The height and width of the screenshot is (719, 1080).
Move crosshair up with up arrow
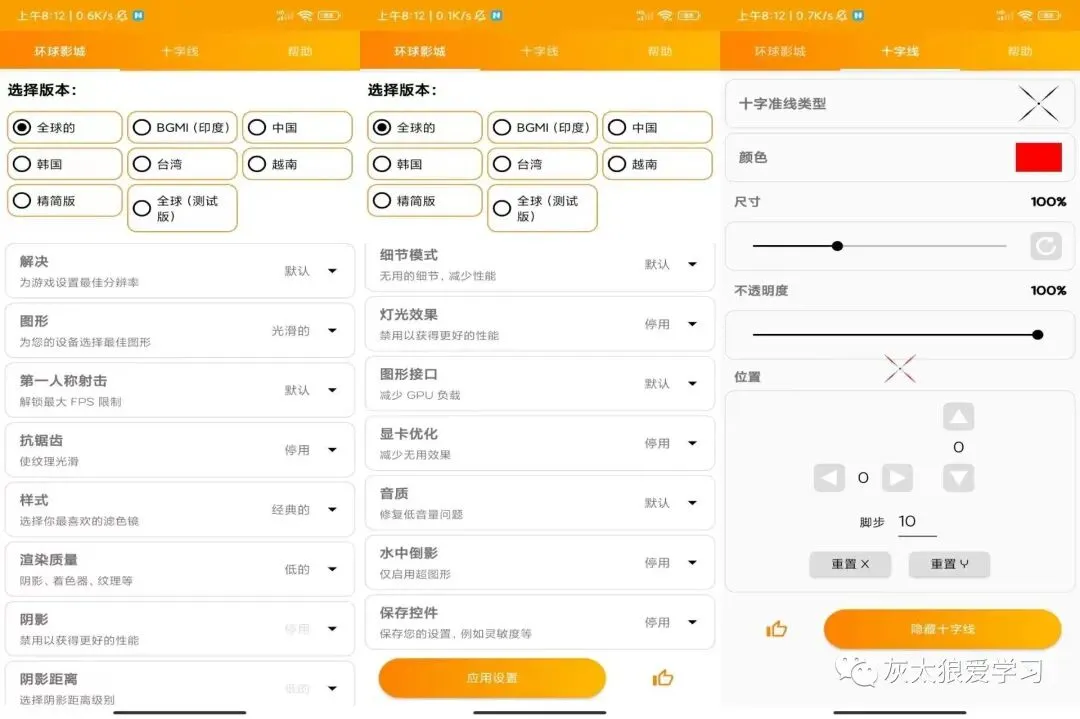(x=958, y=417)
